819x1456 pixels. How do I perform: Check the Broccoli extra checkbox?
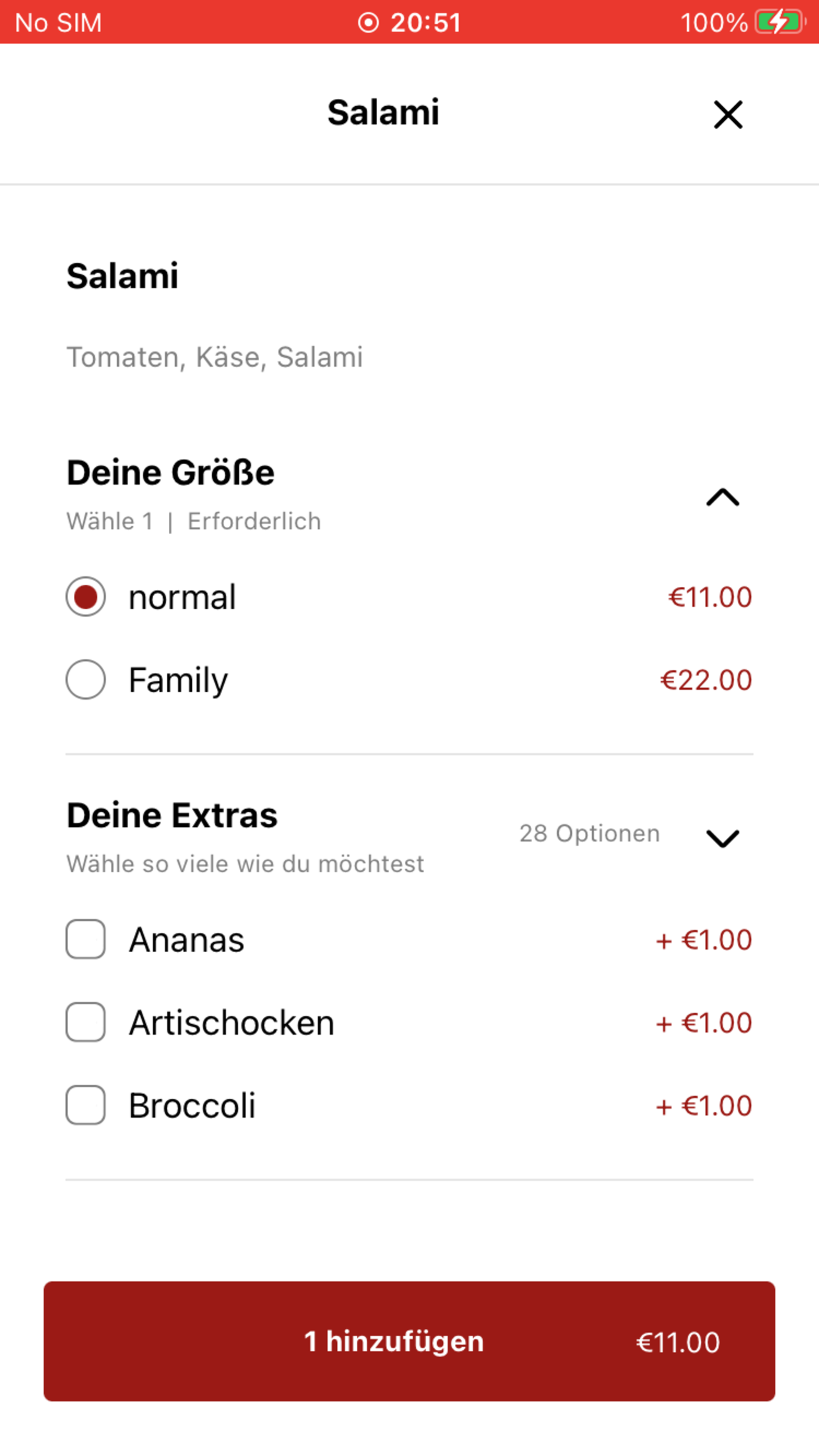tap(86, 1105)
